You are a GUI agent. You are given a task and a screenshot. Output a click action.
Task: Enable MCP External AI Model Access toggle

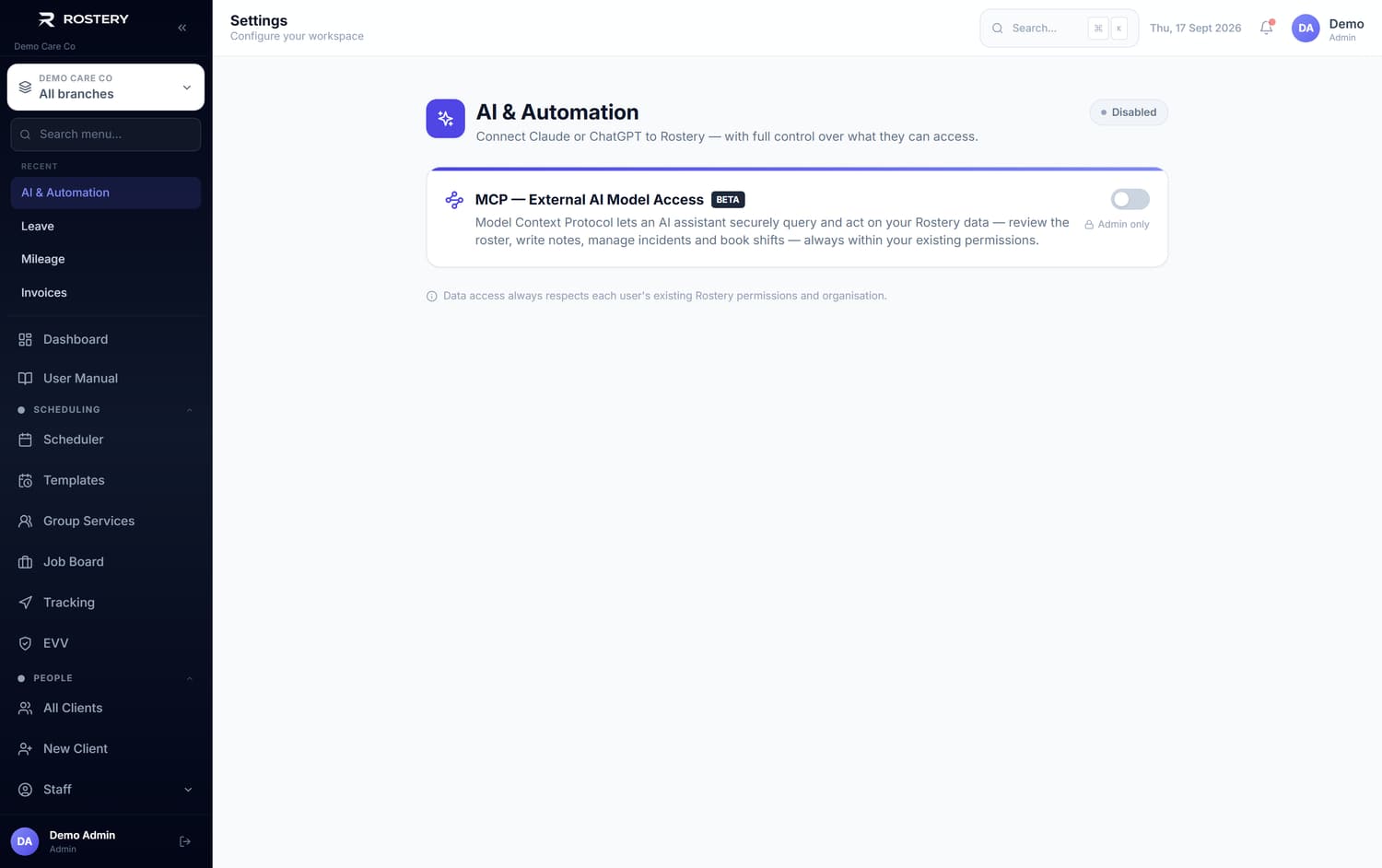click(1130, 199)
